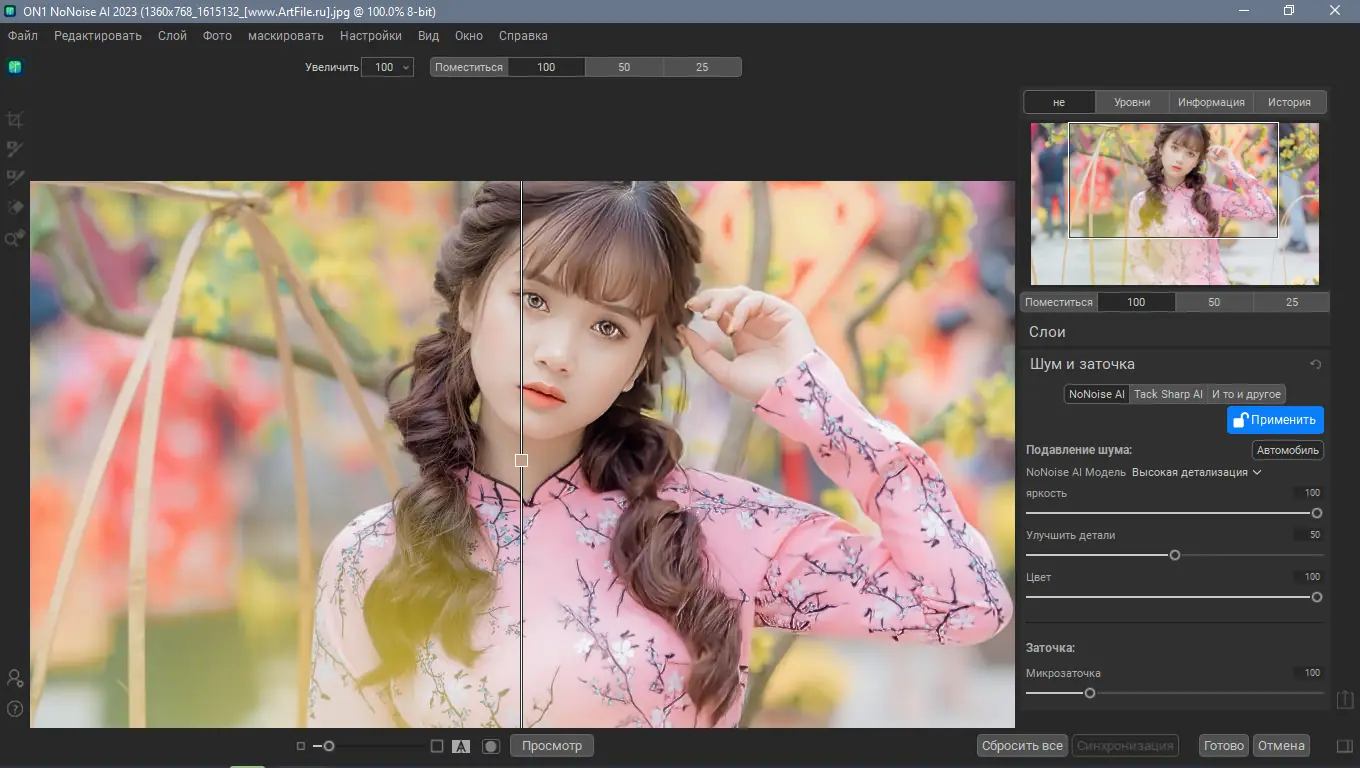Click the blue Применить button

click(1275, 420)
